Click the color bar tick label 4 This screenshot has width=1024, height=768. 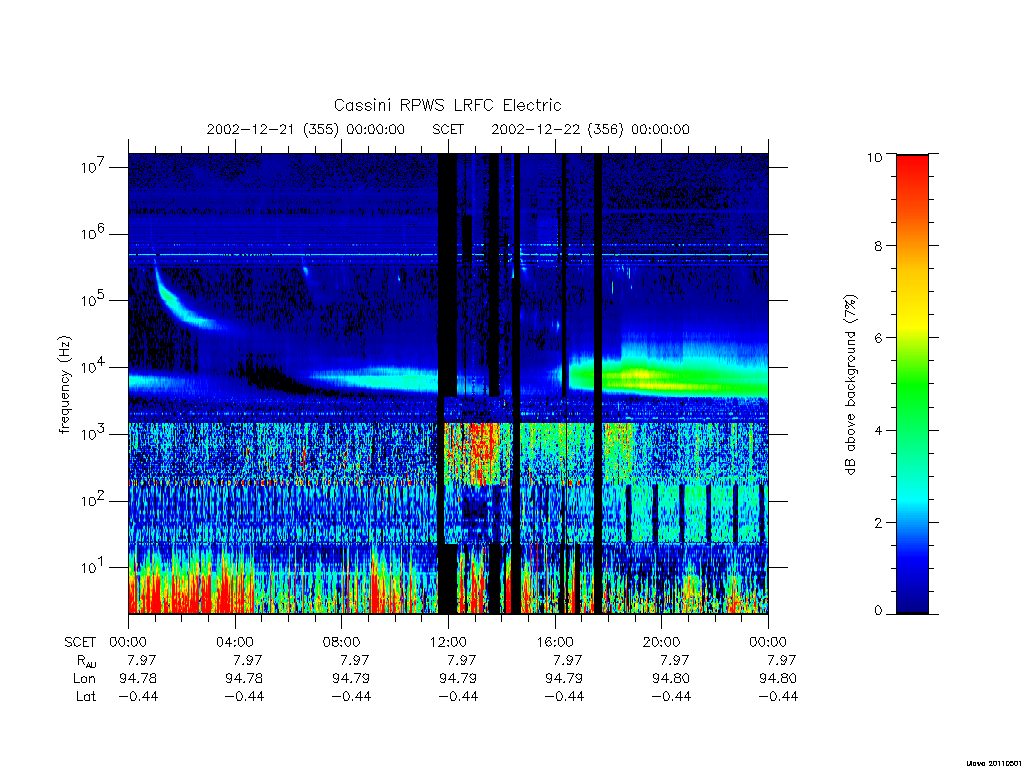click(x=877, y=430)
